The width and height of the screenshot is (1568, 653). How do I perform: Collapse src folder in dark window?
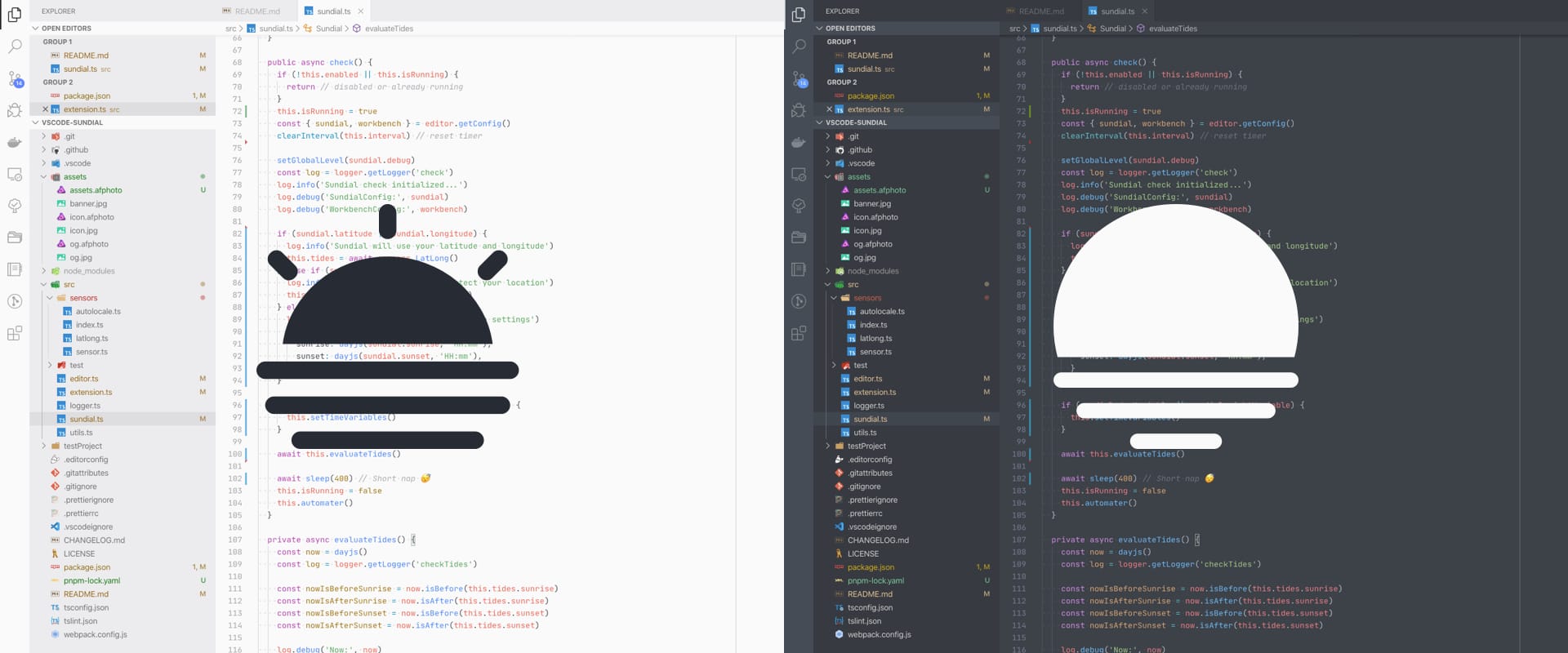coord(828,285)
